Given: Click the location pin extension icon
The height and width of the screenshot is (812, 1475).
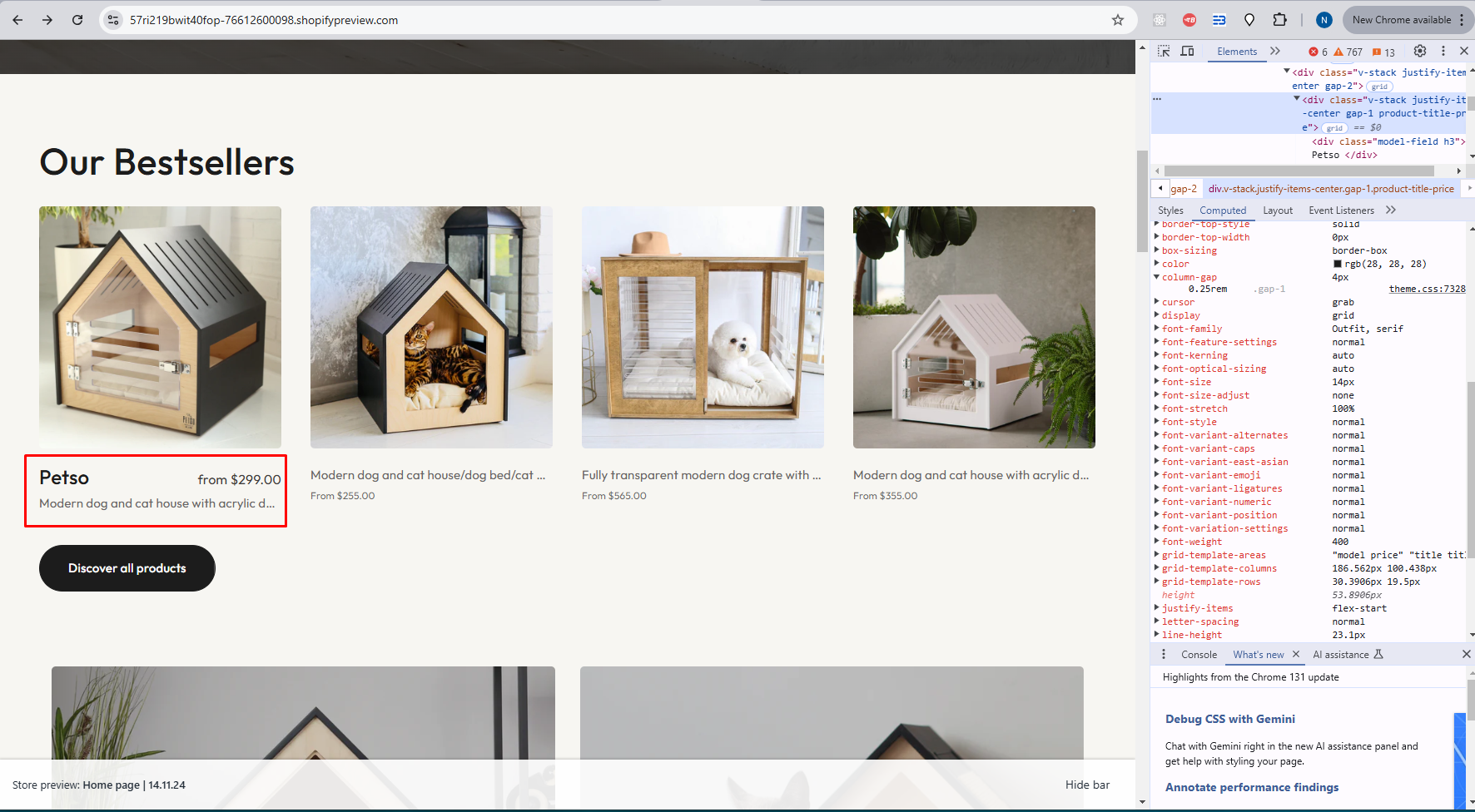Looking at the screenshot, I should [1249, 20].
